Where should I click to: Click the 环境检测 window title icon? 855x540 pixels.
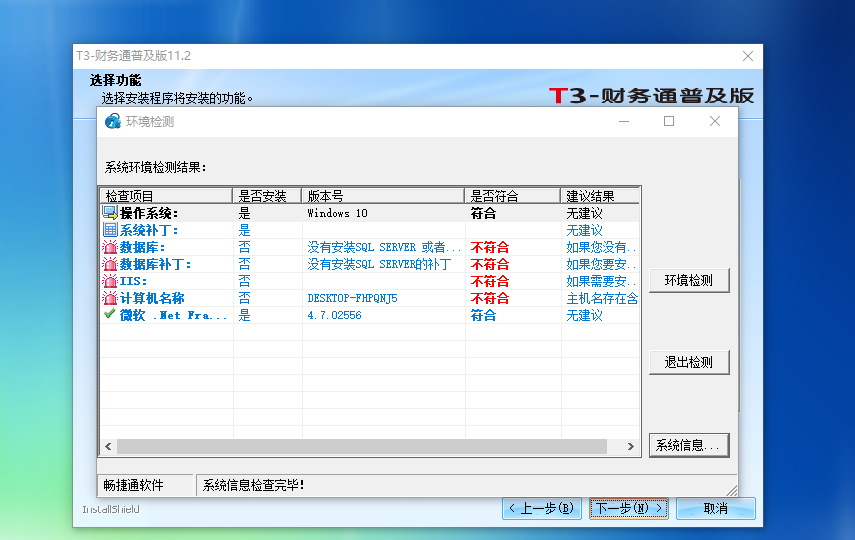click(113, 121)
